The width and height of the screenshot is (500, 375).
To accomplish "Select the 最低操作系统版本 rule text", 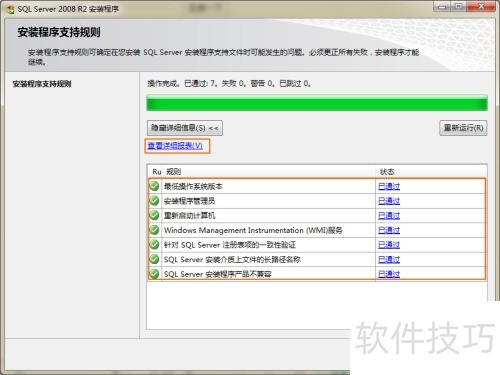I will pos(193,186).
